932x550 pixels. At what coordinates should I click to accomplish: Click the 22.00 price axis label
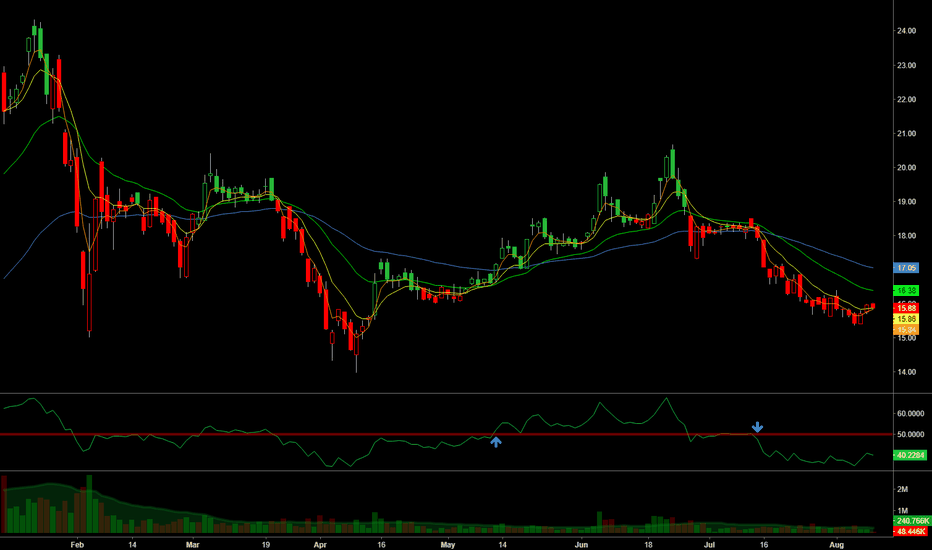click(906, 99)
